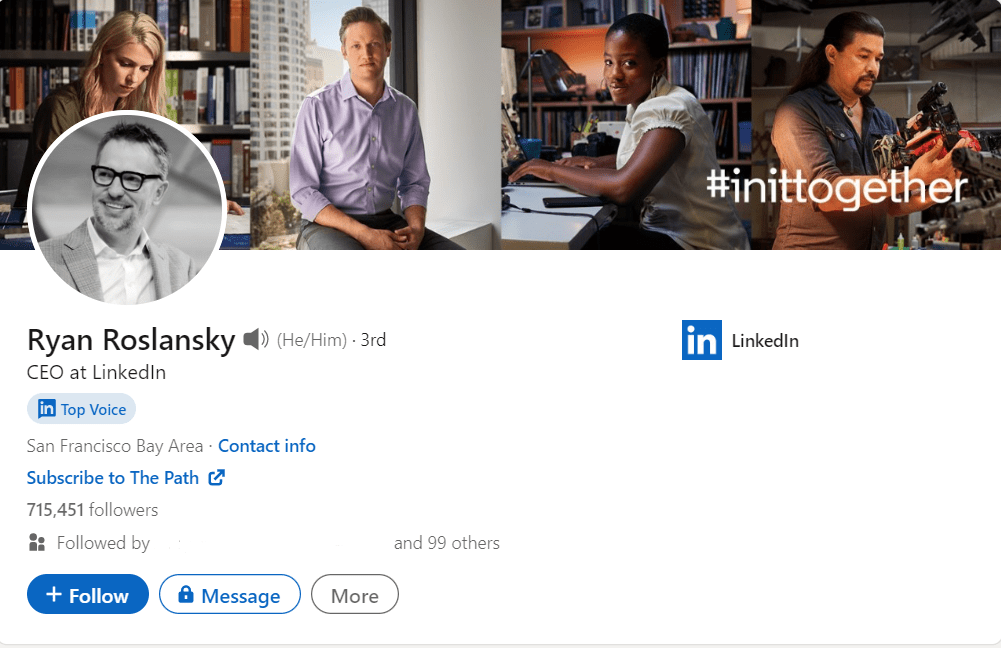
Task: View the 715,451 followers count
Action: coord(92,510)
